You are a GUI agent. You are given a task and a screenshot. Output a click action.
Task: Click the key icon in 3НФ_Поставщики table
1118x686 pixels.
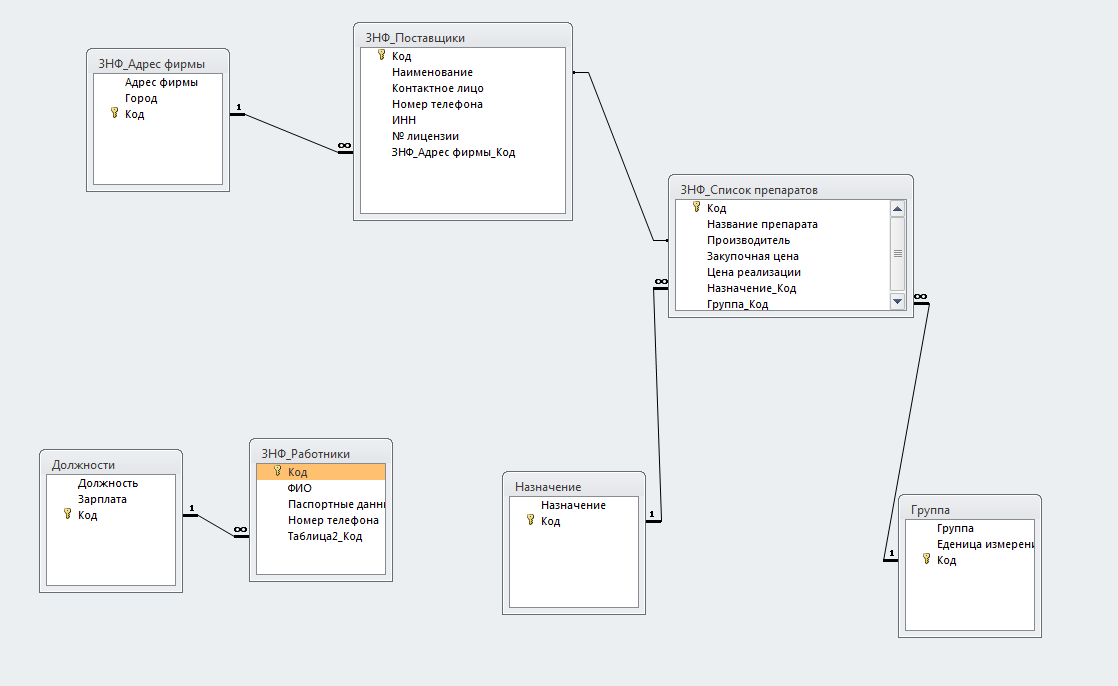pos(381,55)
